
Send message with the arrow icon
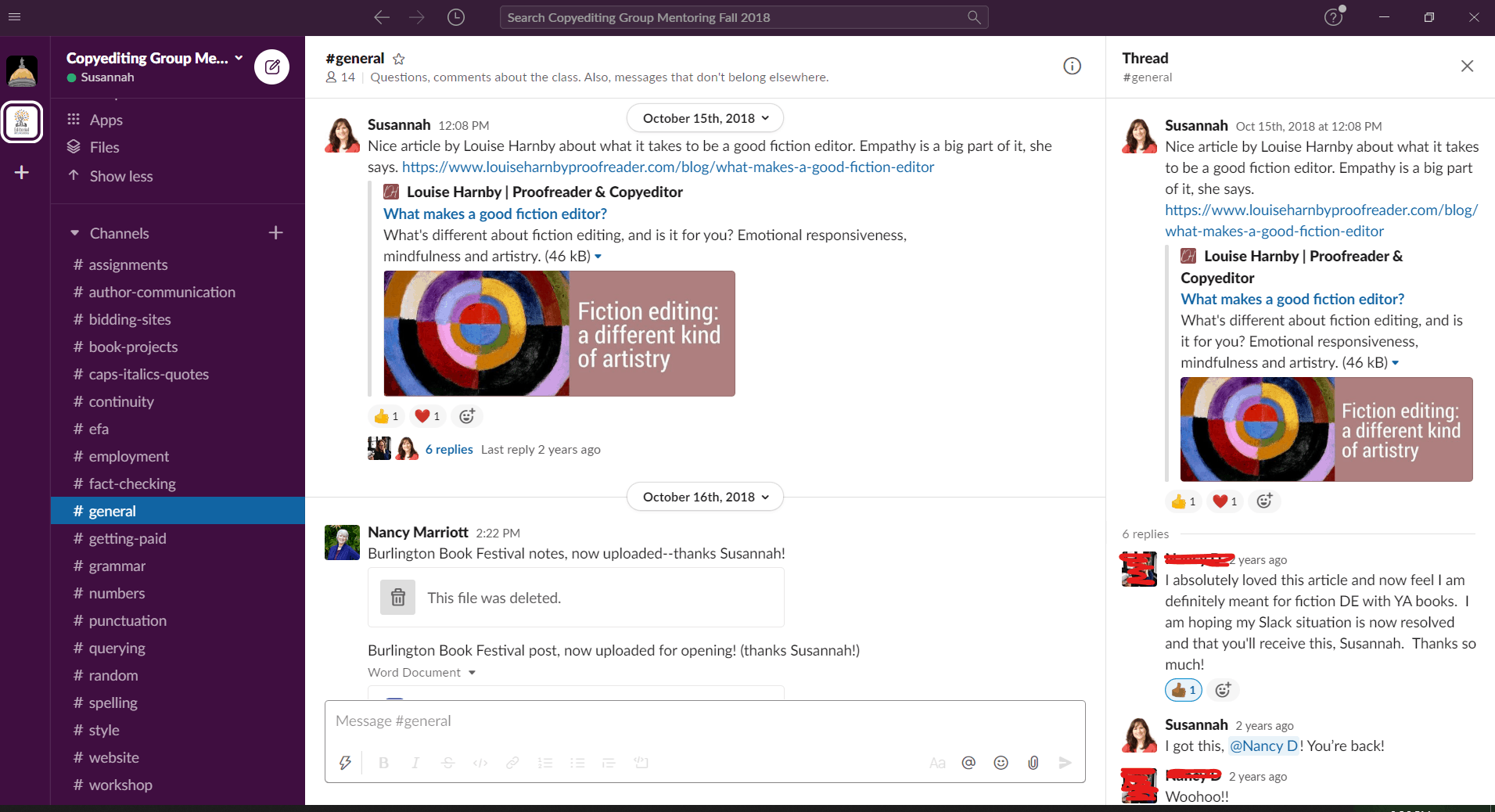tap(1065, 763)
